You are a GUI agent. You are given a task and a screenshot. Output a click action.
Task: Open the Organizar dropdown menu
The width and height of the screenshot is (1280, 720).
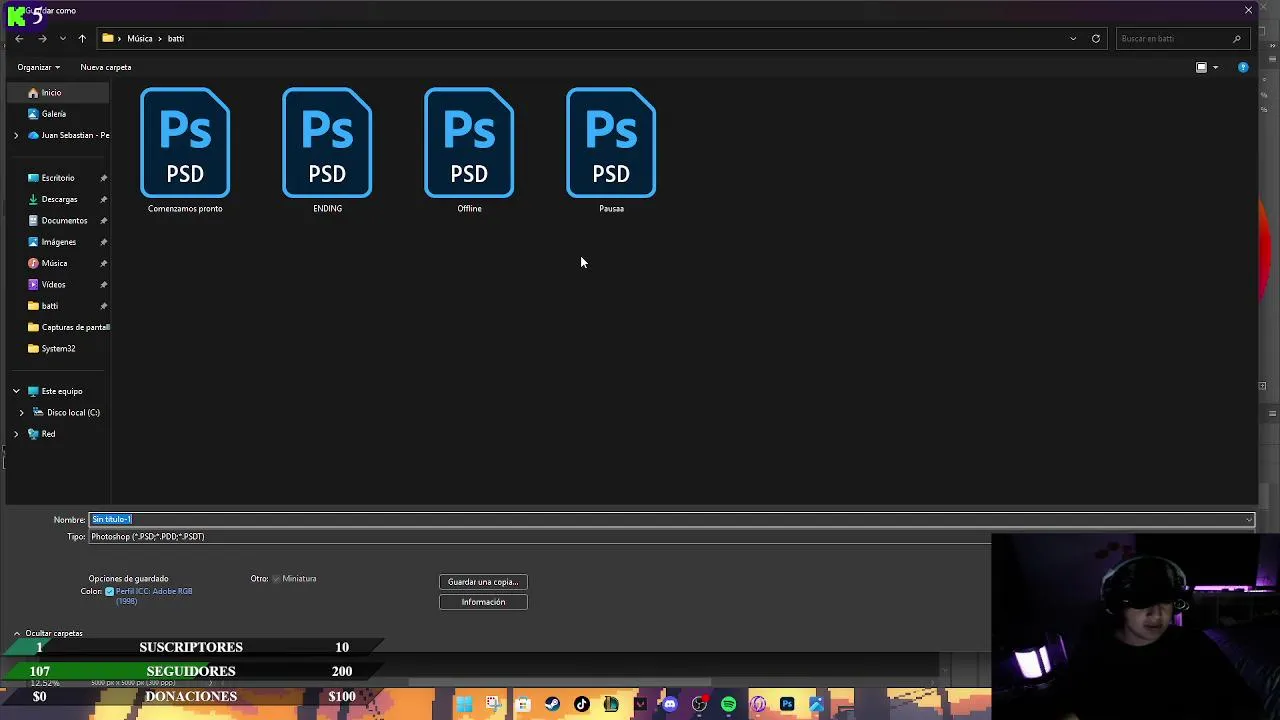point(38,67)
